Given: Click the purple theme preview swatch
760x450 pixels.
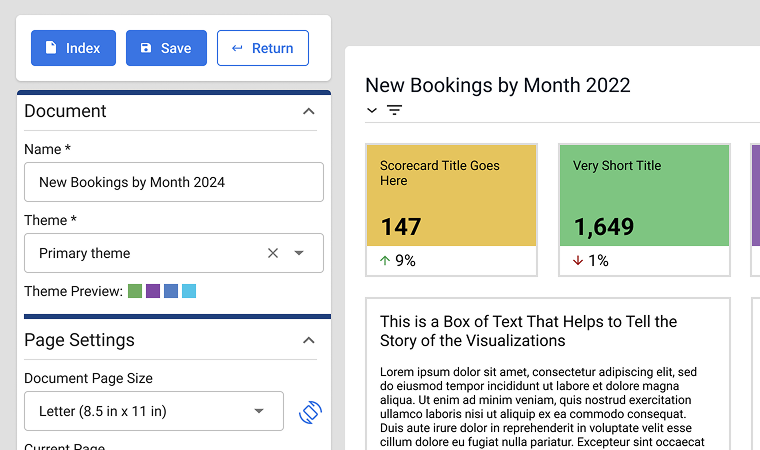Looking at the screenshot, I should (153, 291).
